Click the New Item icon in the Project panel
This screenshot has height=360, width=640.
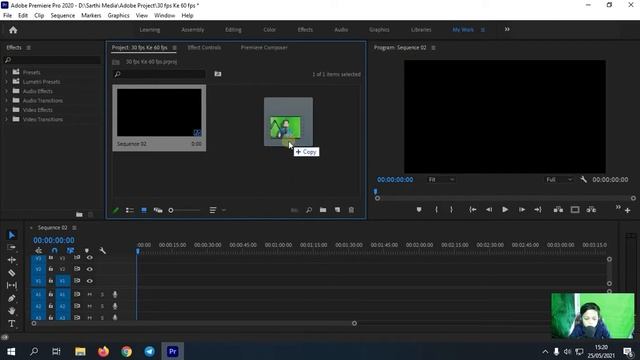[337, 210]
